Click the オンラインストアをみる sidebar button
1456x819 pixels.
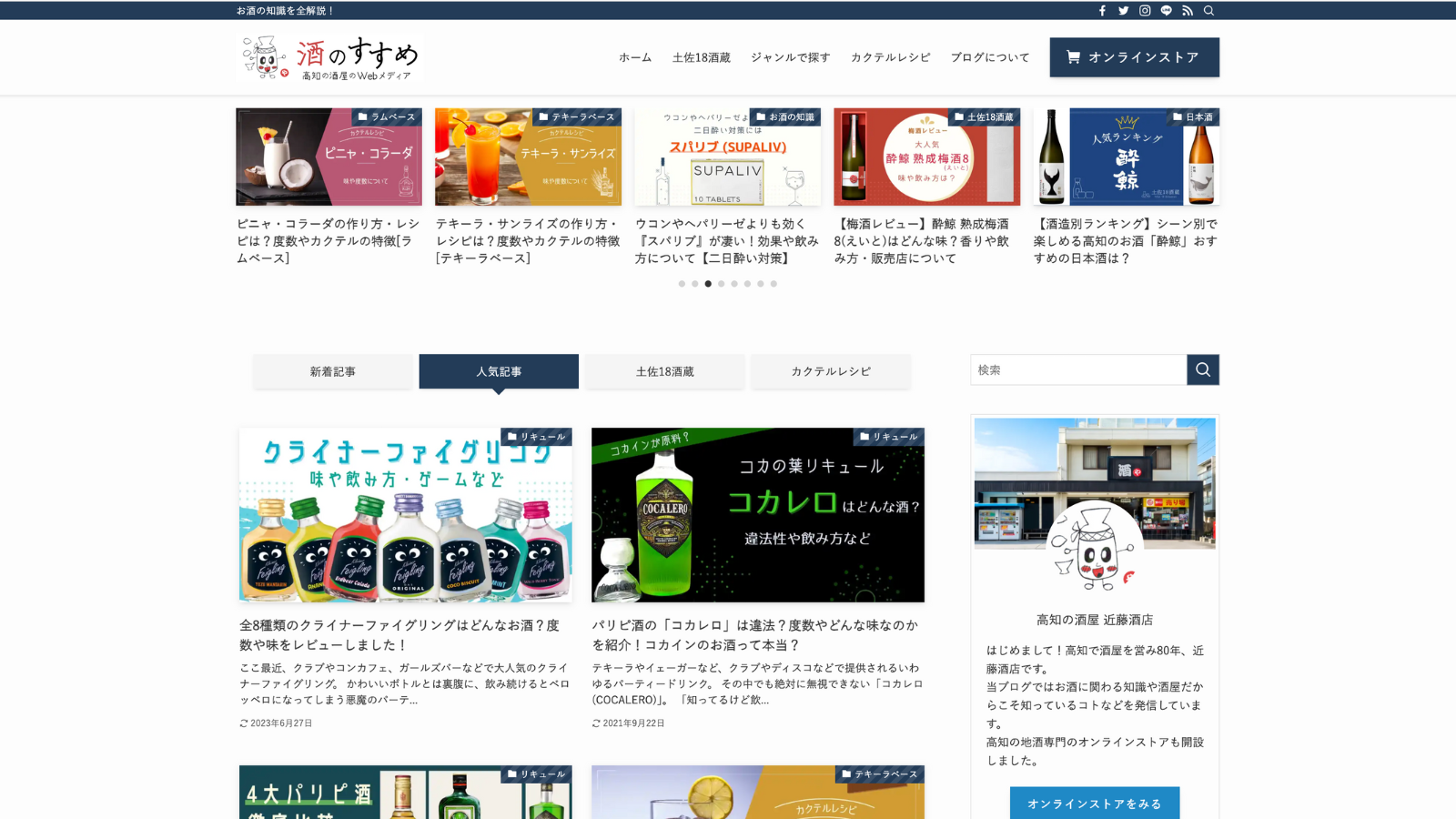[x=1094, y=804]
